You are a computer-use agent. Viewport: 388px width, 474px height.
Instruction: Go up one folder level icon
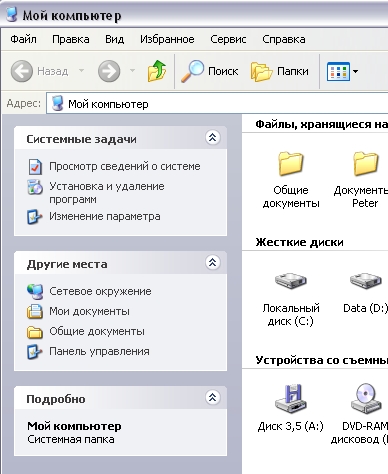pos(157,71)
